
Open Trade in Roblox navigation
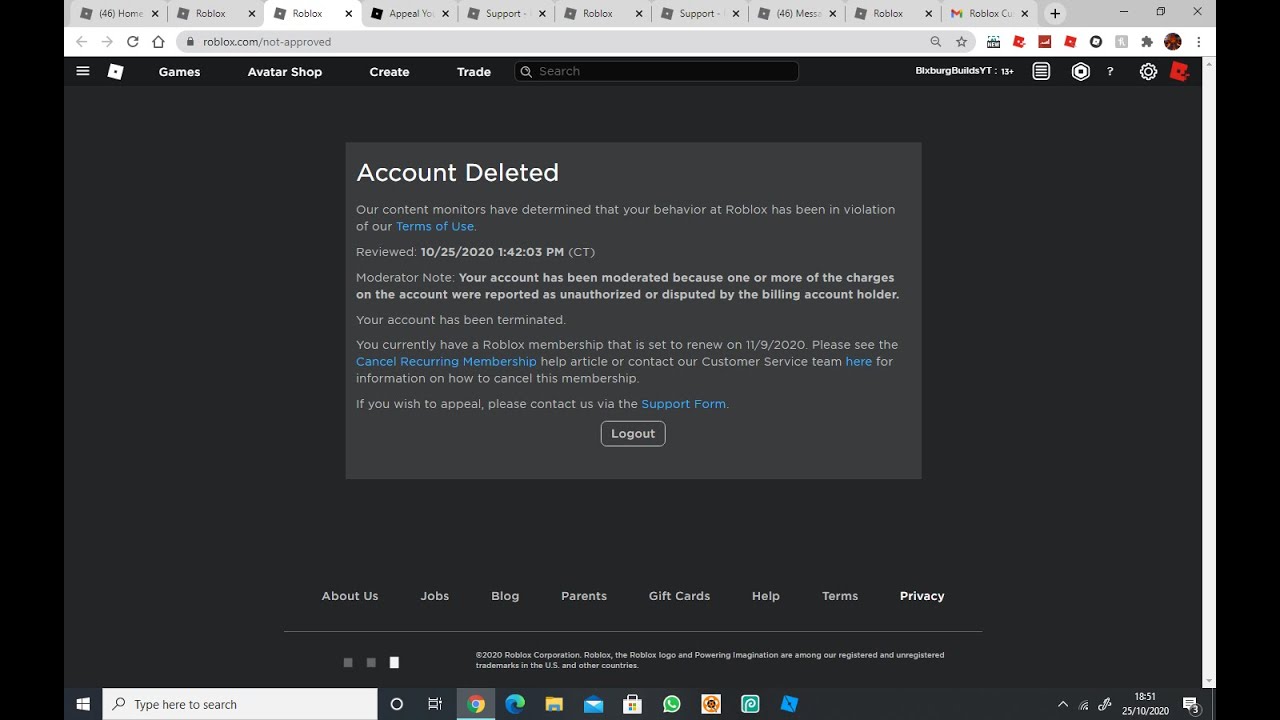click(474, 71)
